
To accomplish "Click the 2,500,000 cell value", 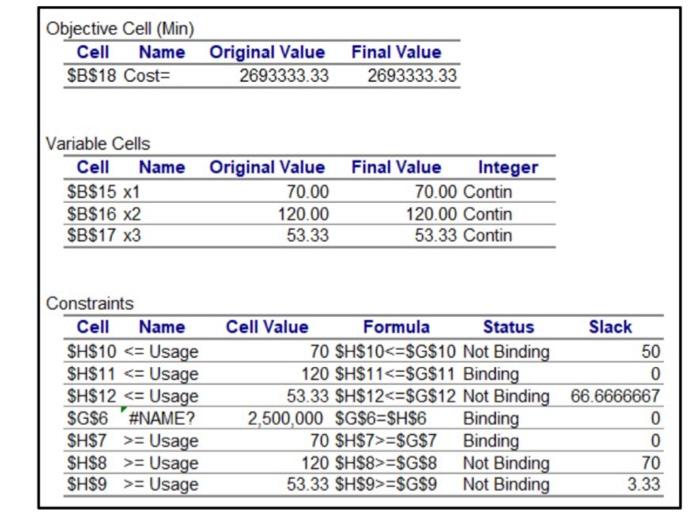I will click(285, 418).
